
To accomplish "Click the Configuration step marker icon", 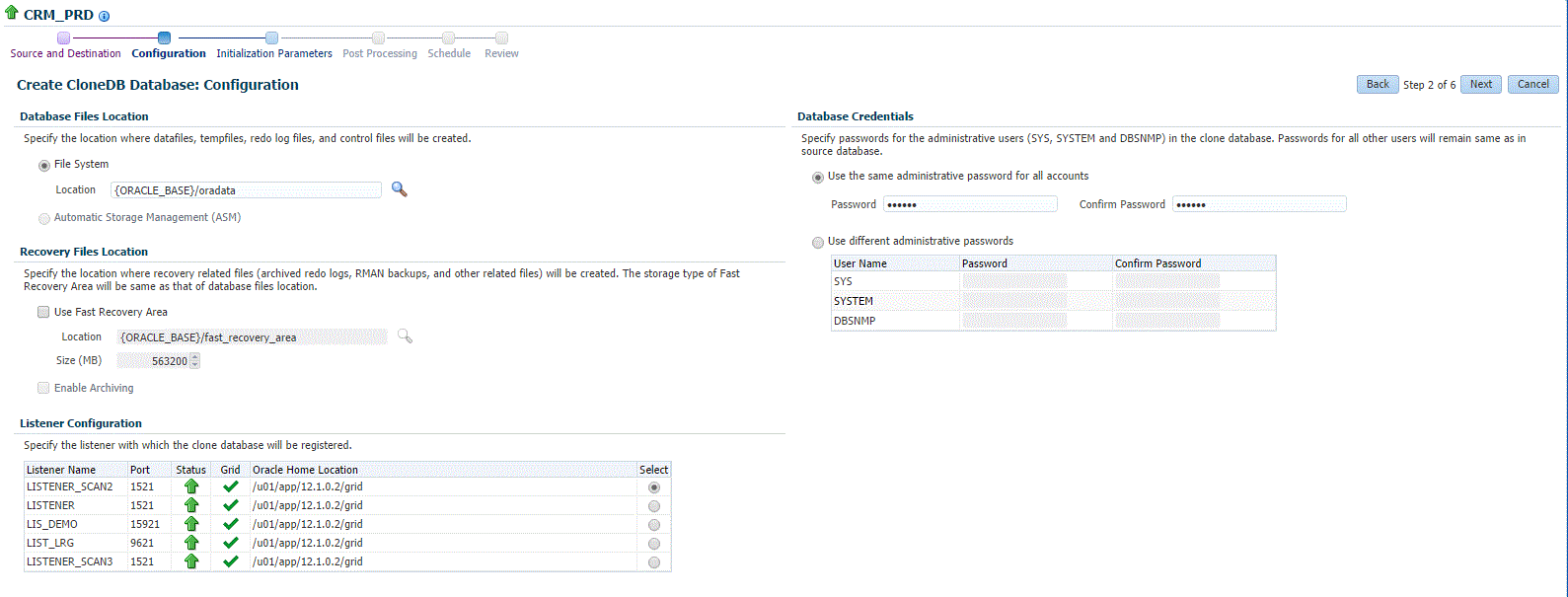I will [164, 38].
